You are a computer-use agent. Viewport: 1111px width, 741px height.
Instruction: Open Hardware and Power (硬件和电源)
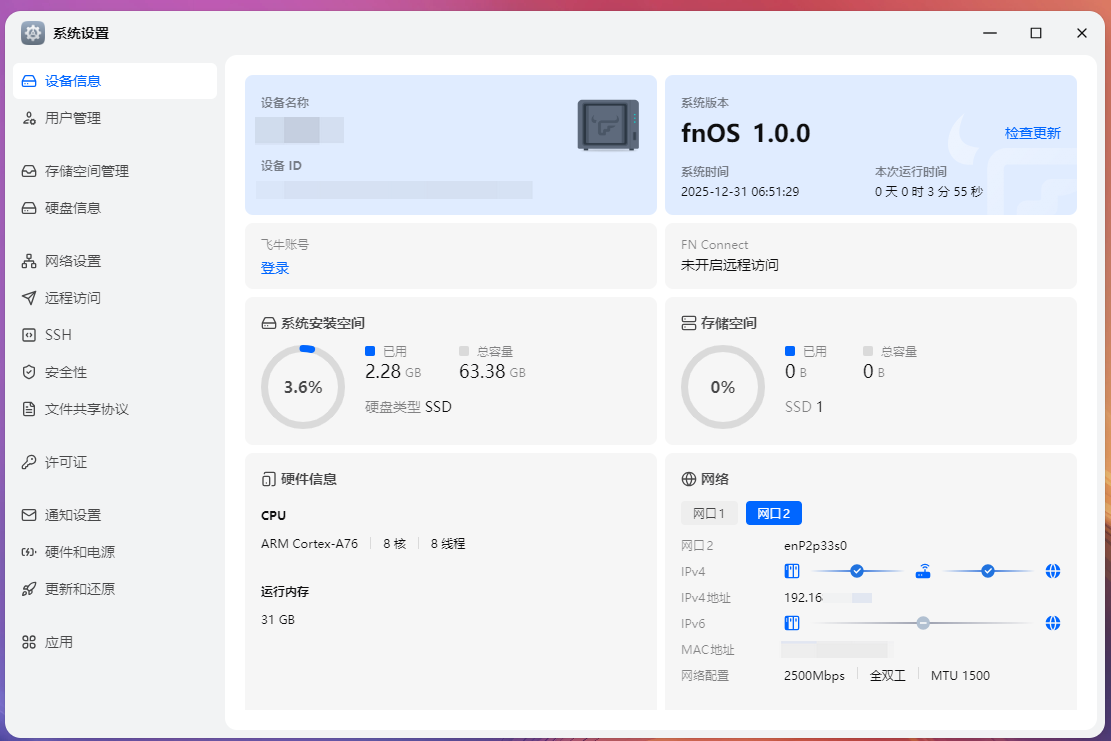point(79,552)
